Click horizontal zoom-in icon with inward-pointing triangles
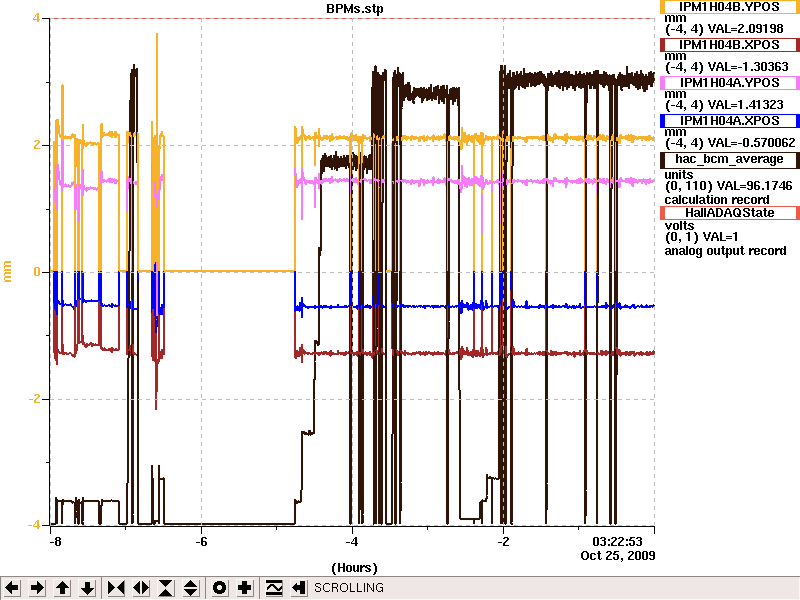Image resolution: width=800 pixels, height=600 pixels. (116, 588)
